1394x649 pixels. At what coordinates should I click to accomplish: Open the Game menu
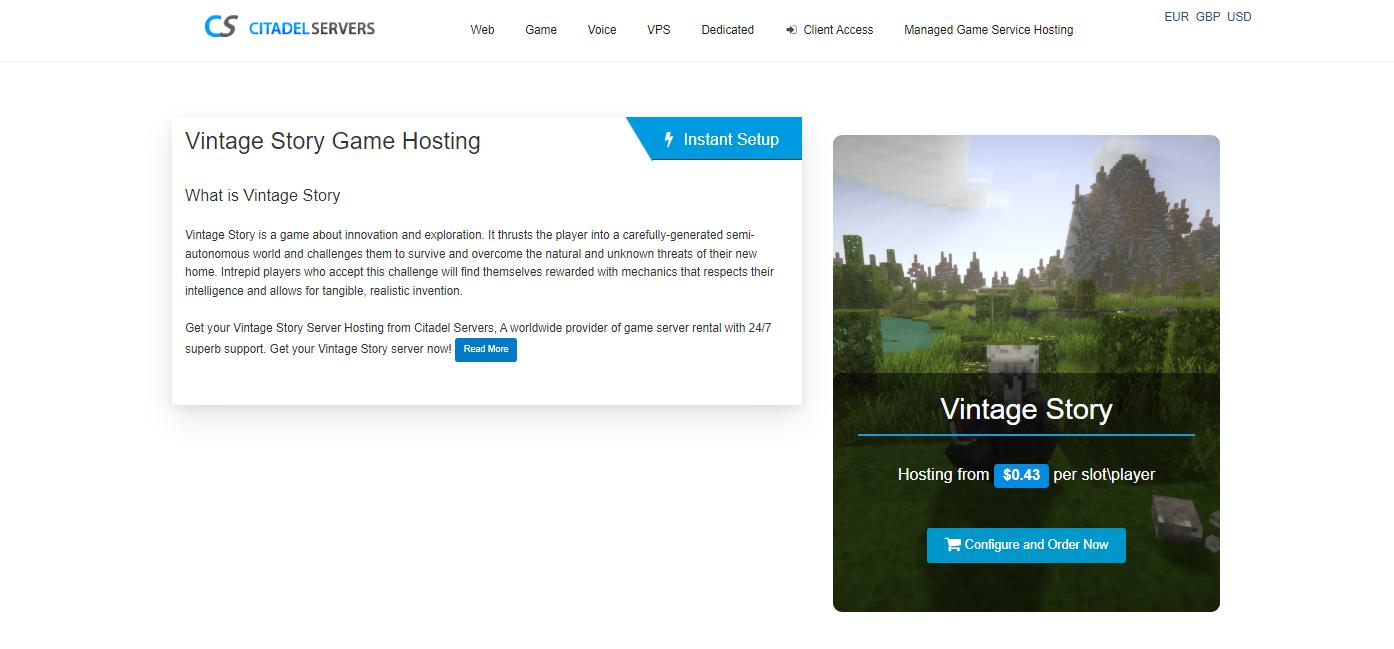[x=541, y=30]
